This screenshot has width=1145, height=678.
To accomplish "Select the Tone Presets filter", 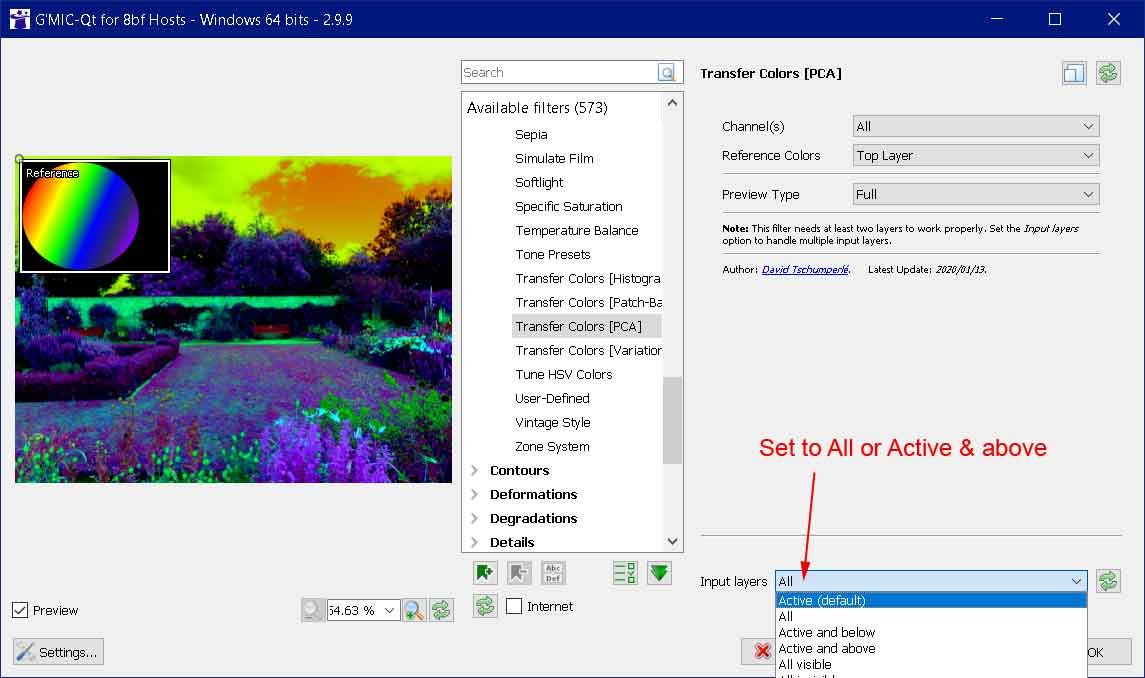I will click(553, 255).
